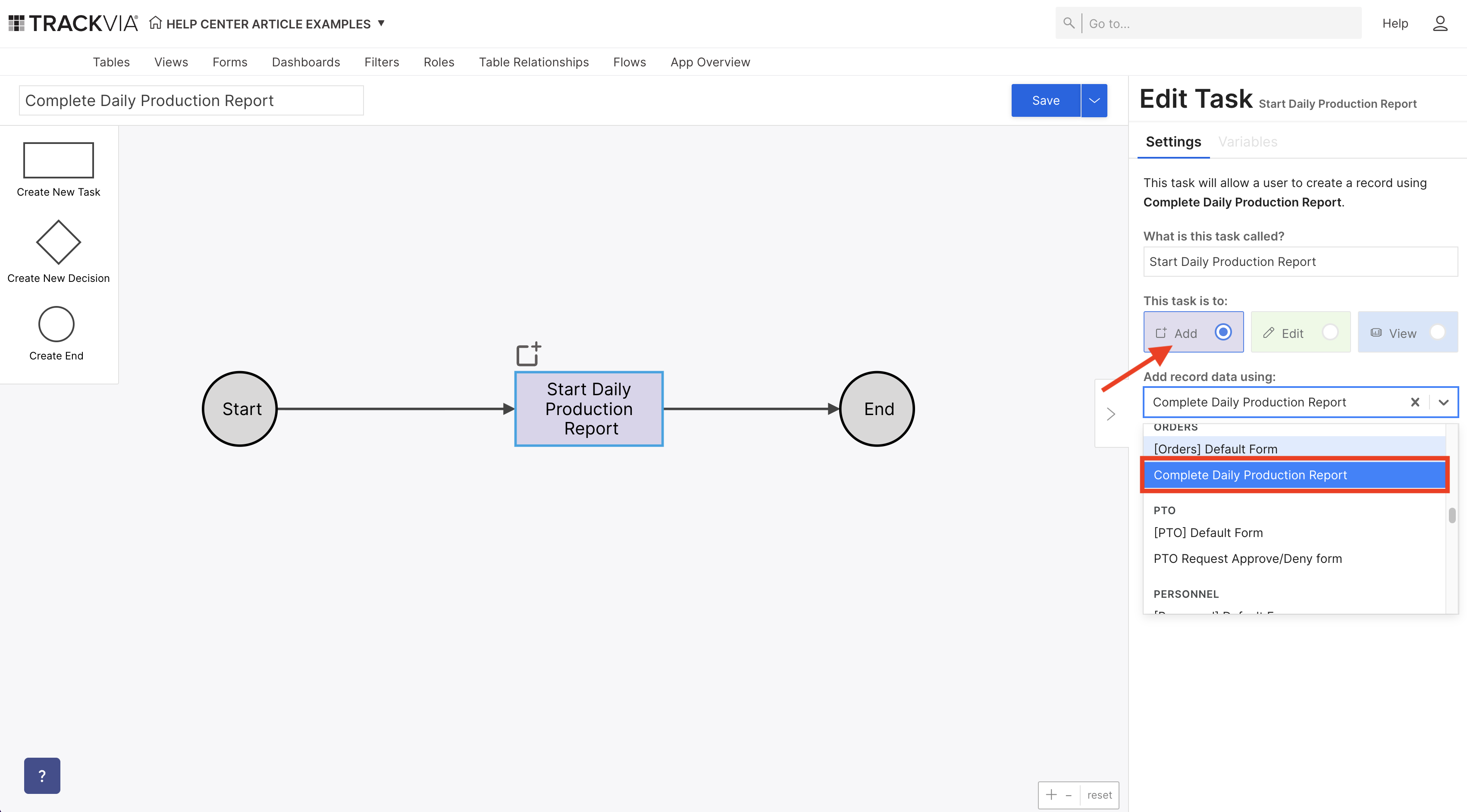The width and height of the screenshot is (1467, 812).
Task: Select the Create End circle shape
Action: [56, 325]
